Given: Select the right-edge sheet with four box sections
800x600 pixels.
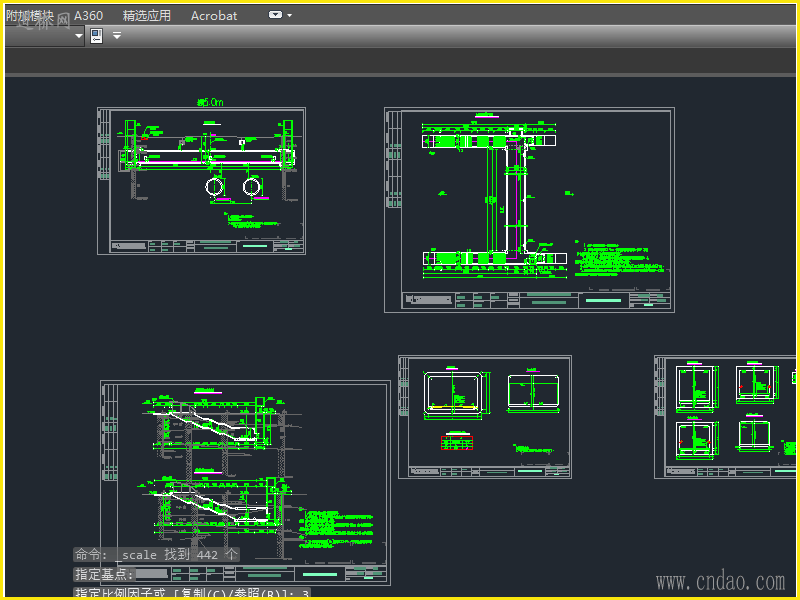Looking at the screenshot, I should pos(726,416).
